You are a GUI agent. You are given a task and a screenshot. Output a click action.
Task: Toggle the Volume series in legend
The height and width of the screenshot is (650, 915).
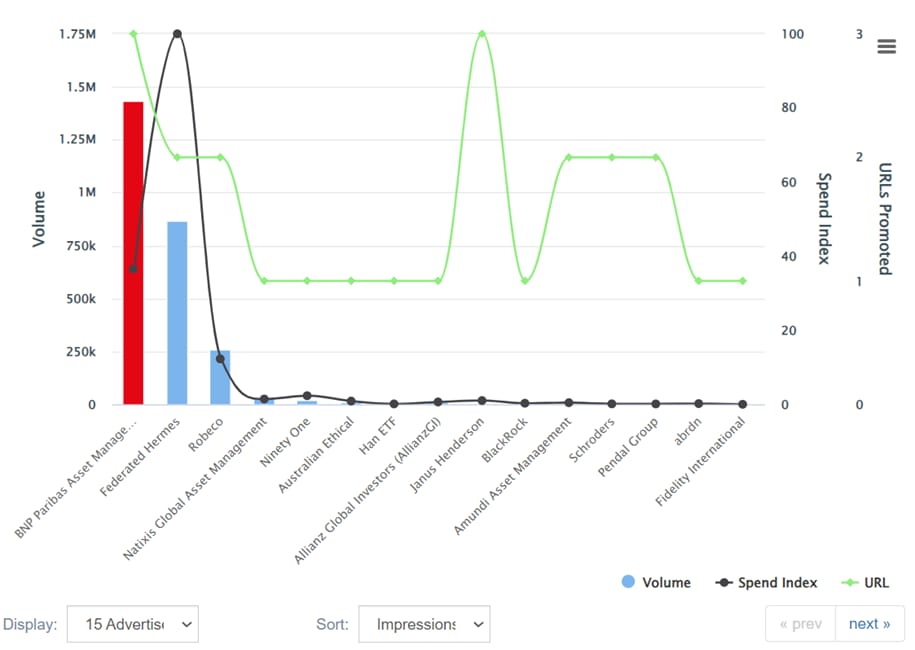click(x=656, y=582)
